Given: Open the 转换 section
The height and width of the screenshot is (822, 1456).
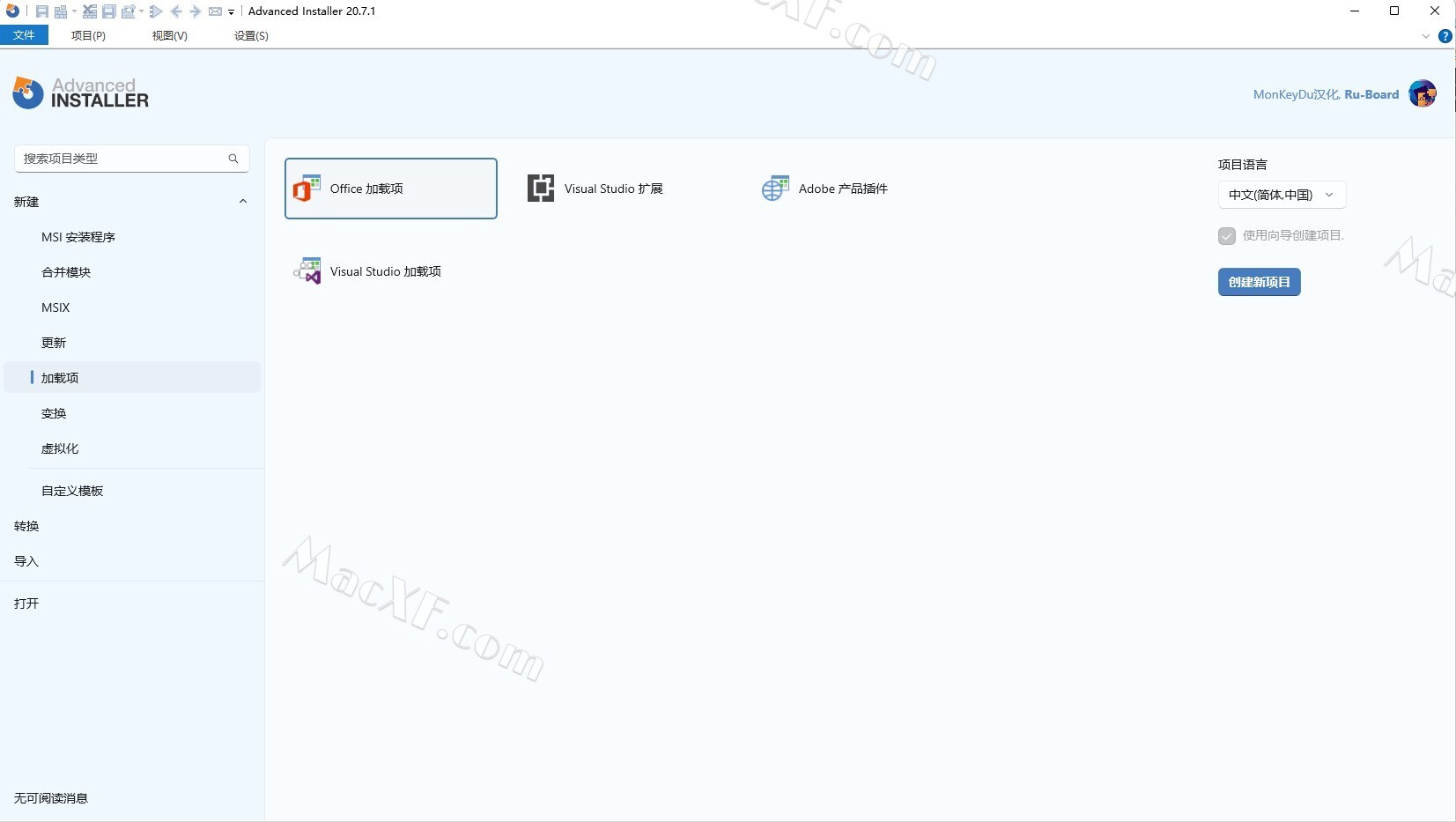Looking at the screenshot, I should point(26,526).
